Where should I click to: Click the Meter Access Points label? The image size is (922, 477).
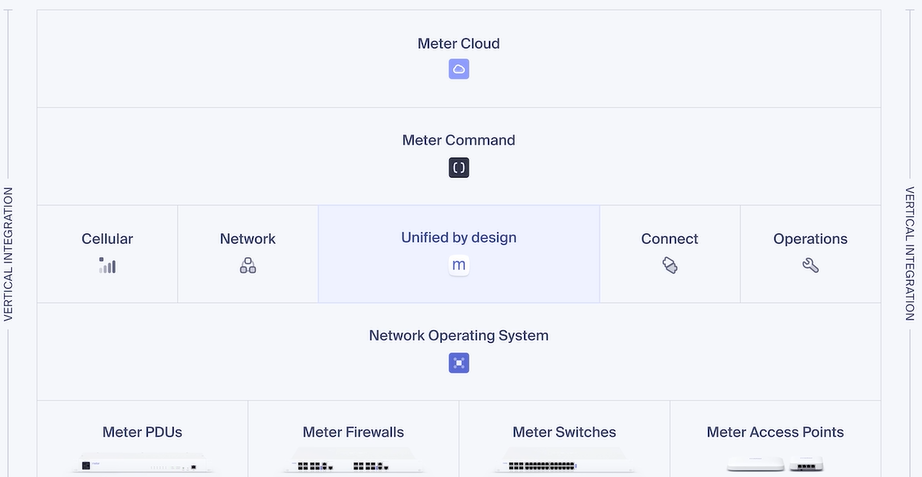775,432
